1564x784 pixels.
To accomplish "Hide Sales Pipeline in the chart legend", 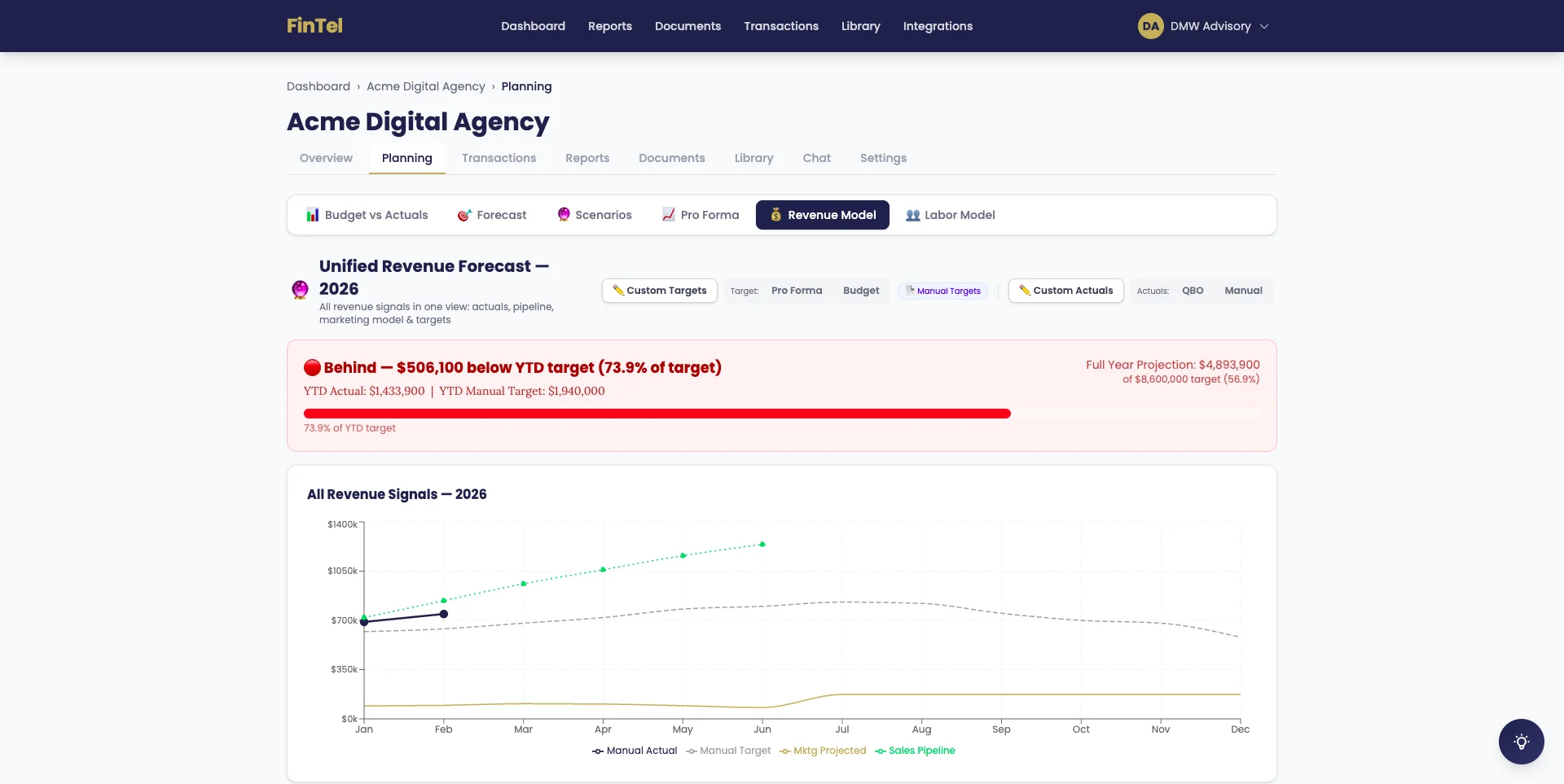I will click(x=915, y=751).
